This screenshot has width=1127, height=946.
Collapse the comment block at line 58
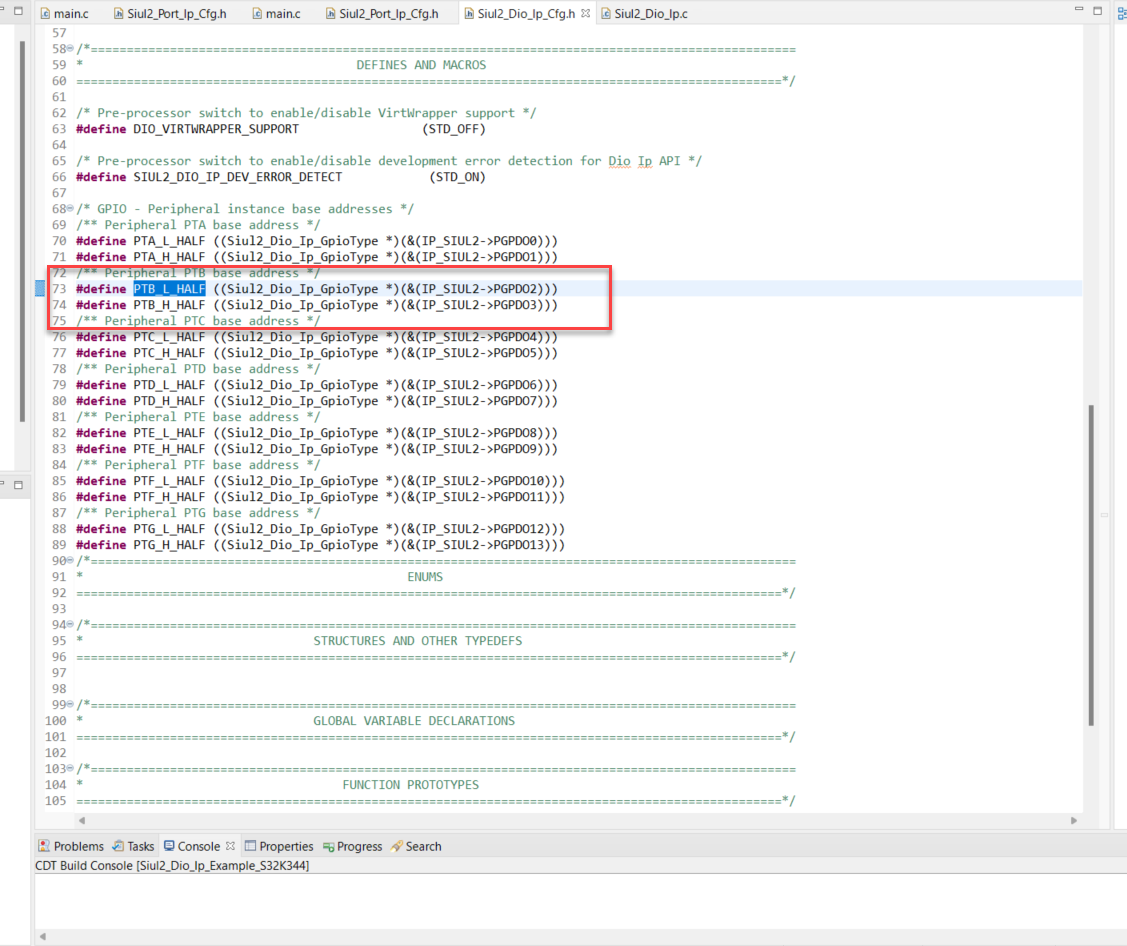click(70, 49)
